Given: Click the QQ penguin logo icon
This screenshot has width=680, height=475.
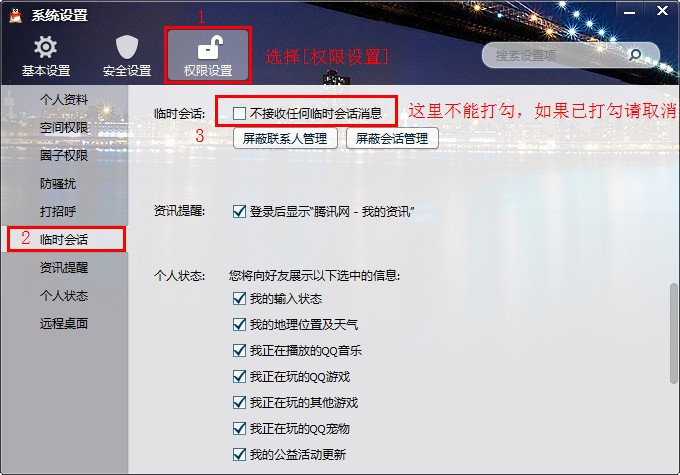Looking at the screenshot, I should click(16, 15).
